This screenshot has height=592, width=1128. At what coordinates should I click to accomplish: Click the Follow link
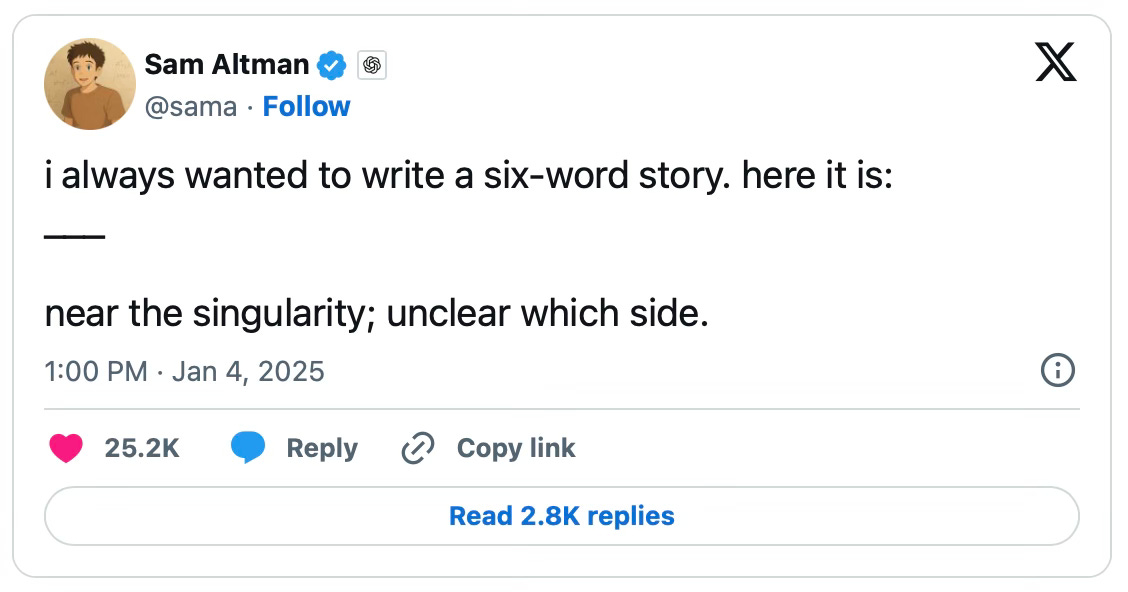306,107
